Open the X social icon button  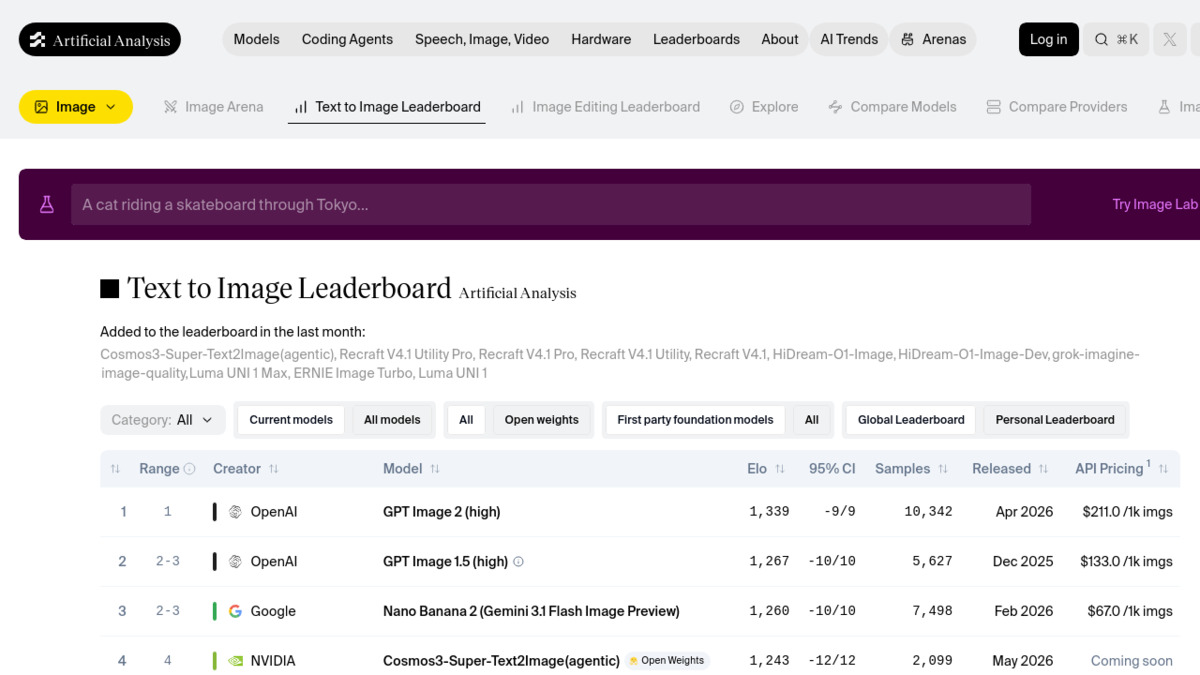[1169, 40]
